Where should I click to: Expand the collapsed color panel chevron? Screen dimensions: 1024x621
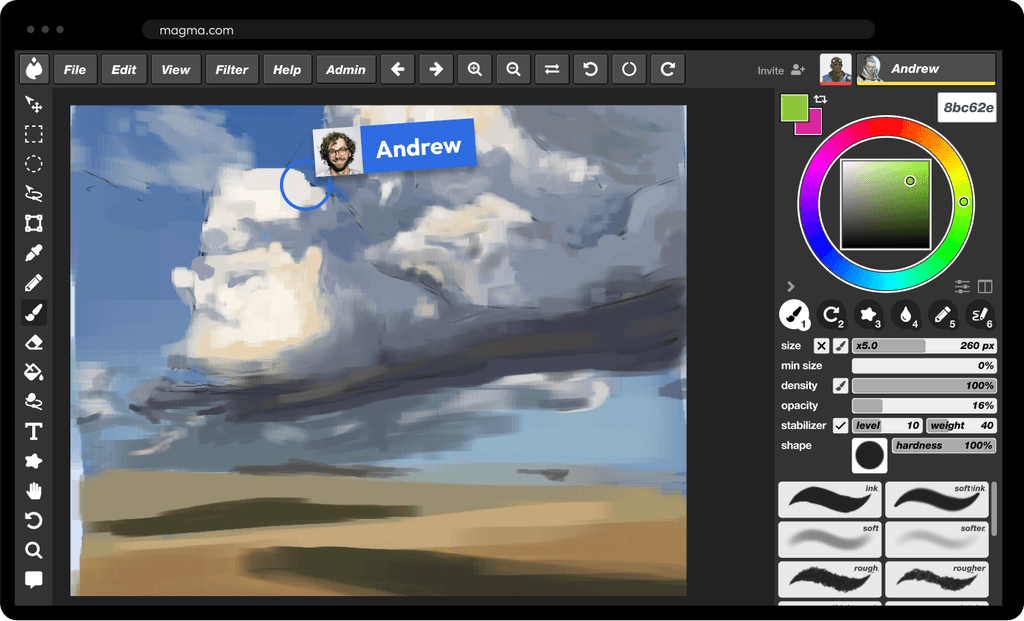click(791, 285)
